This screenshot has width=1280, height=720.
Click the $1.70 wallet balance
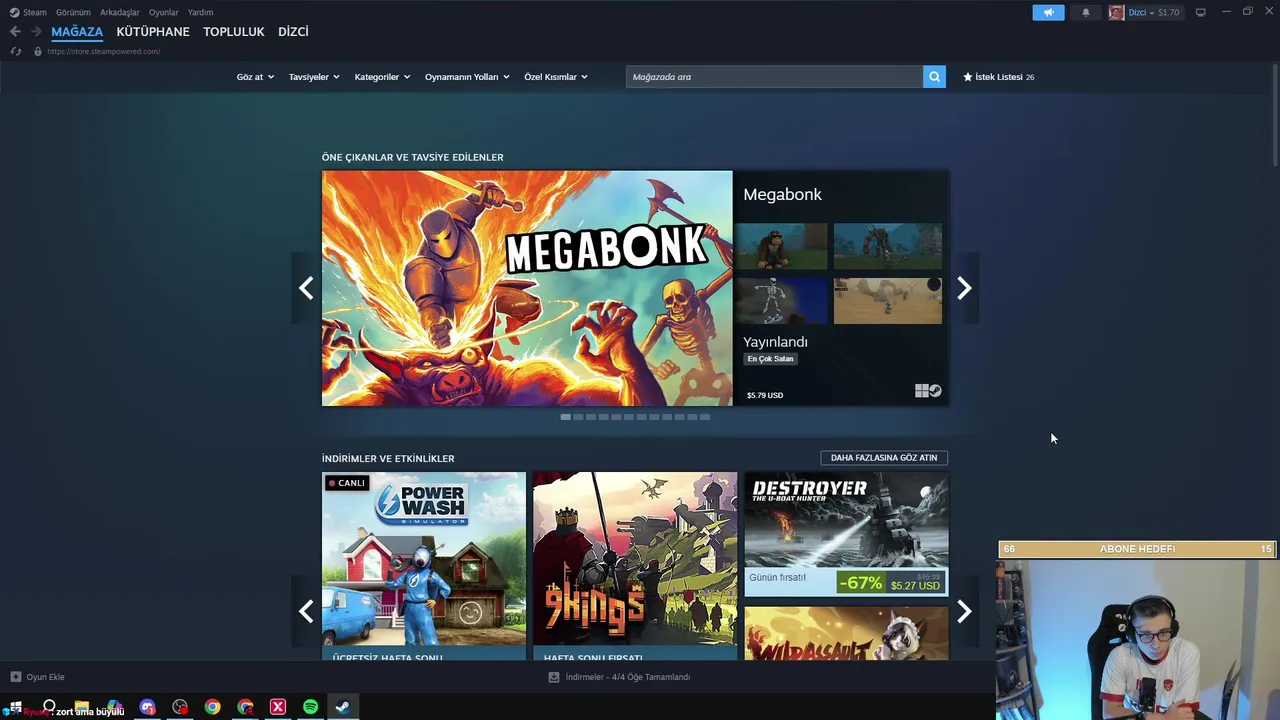(1169, 12)
